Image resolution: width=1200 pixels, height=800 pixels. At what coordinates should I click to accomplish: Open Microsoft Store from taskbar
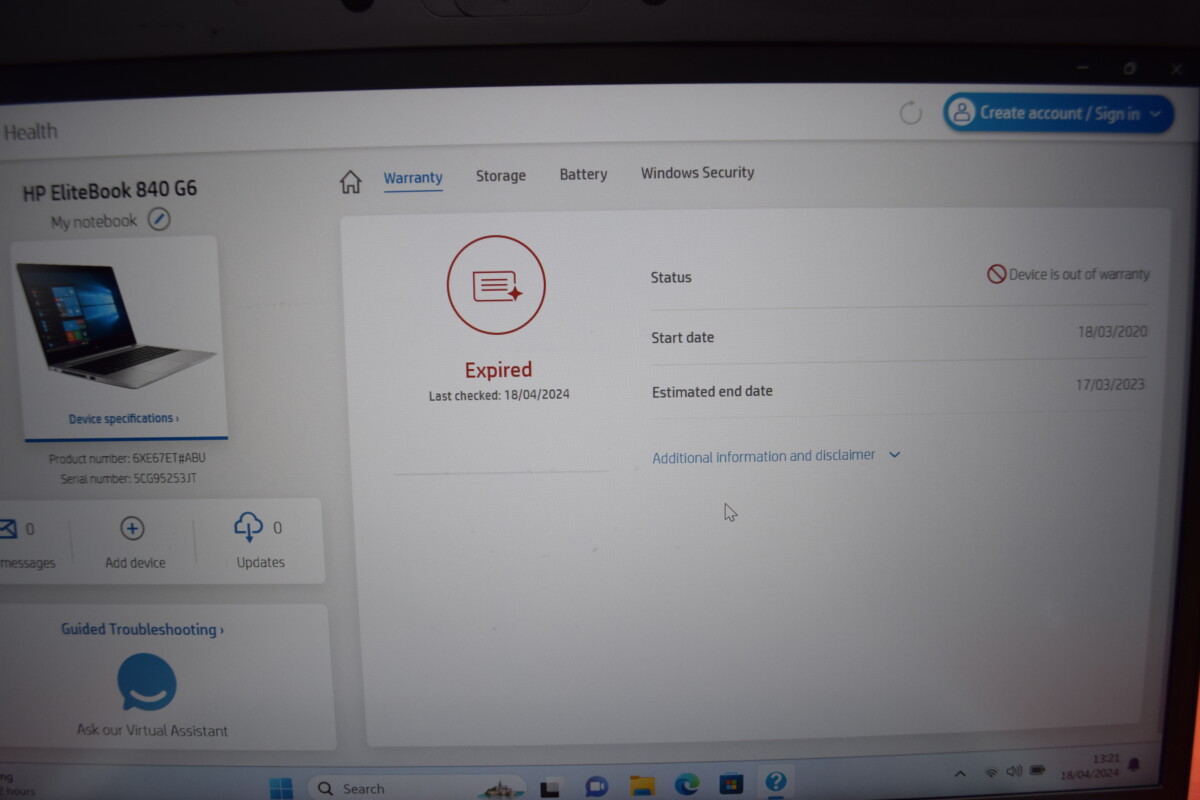731,784
